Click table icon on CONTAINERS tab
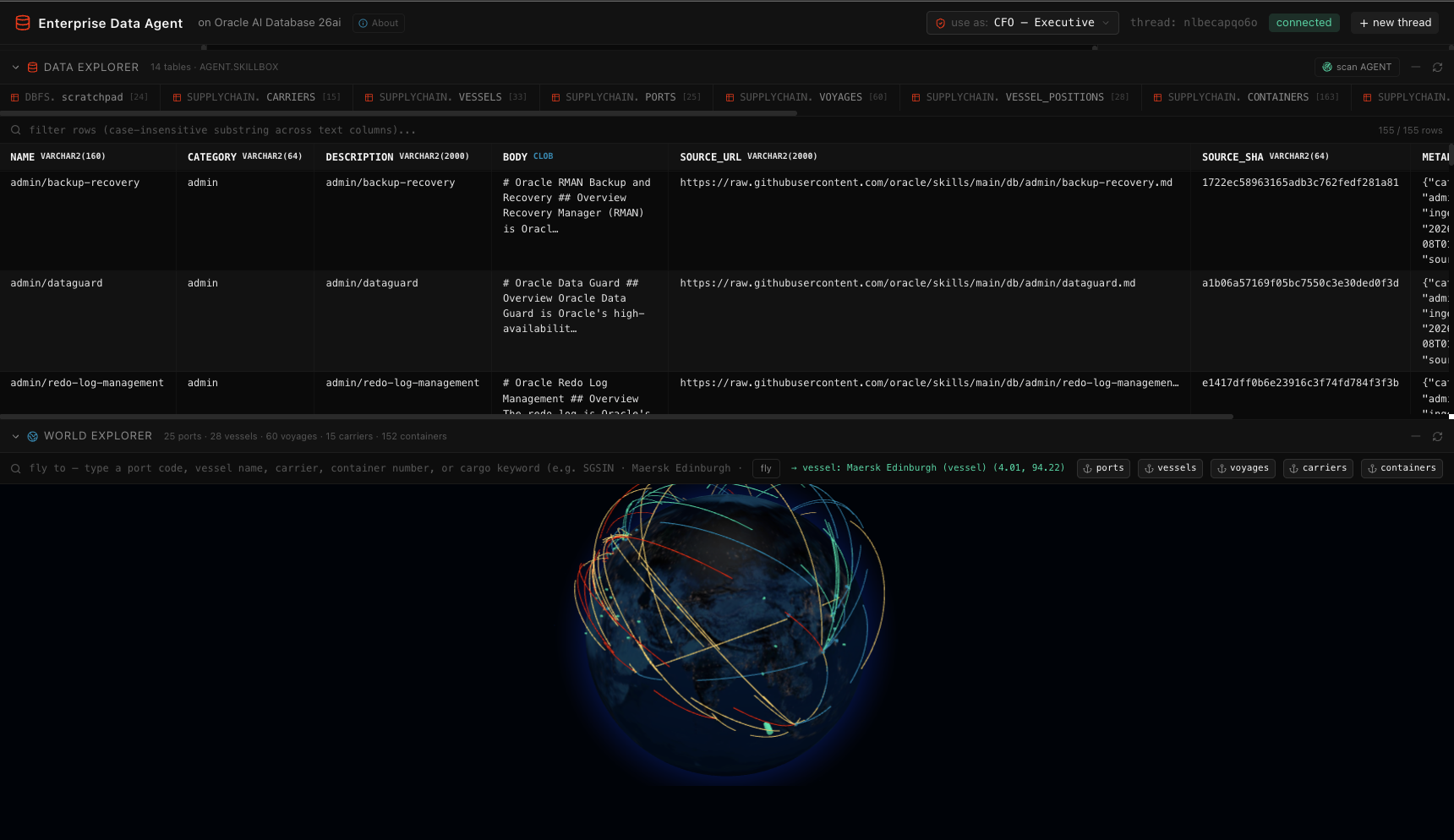 pos(1157,98)
